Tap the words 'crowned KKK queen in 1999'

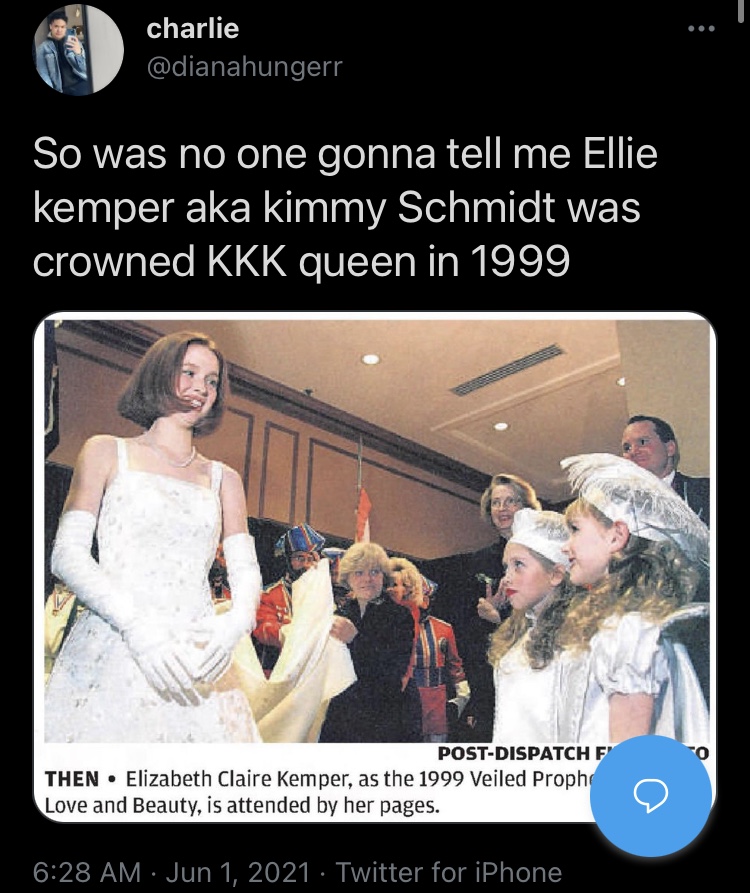[301, 261]
